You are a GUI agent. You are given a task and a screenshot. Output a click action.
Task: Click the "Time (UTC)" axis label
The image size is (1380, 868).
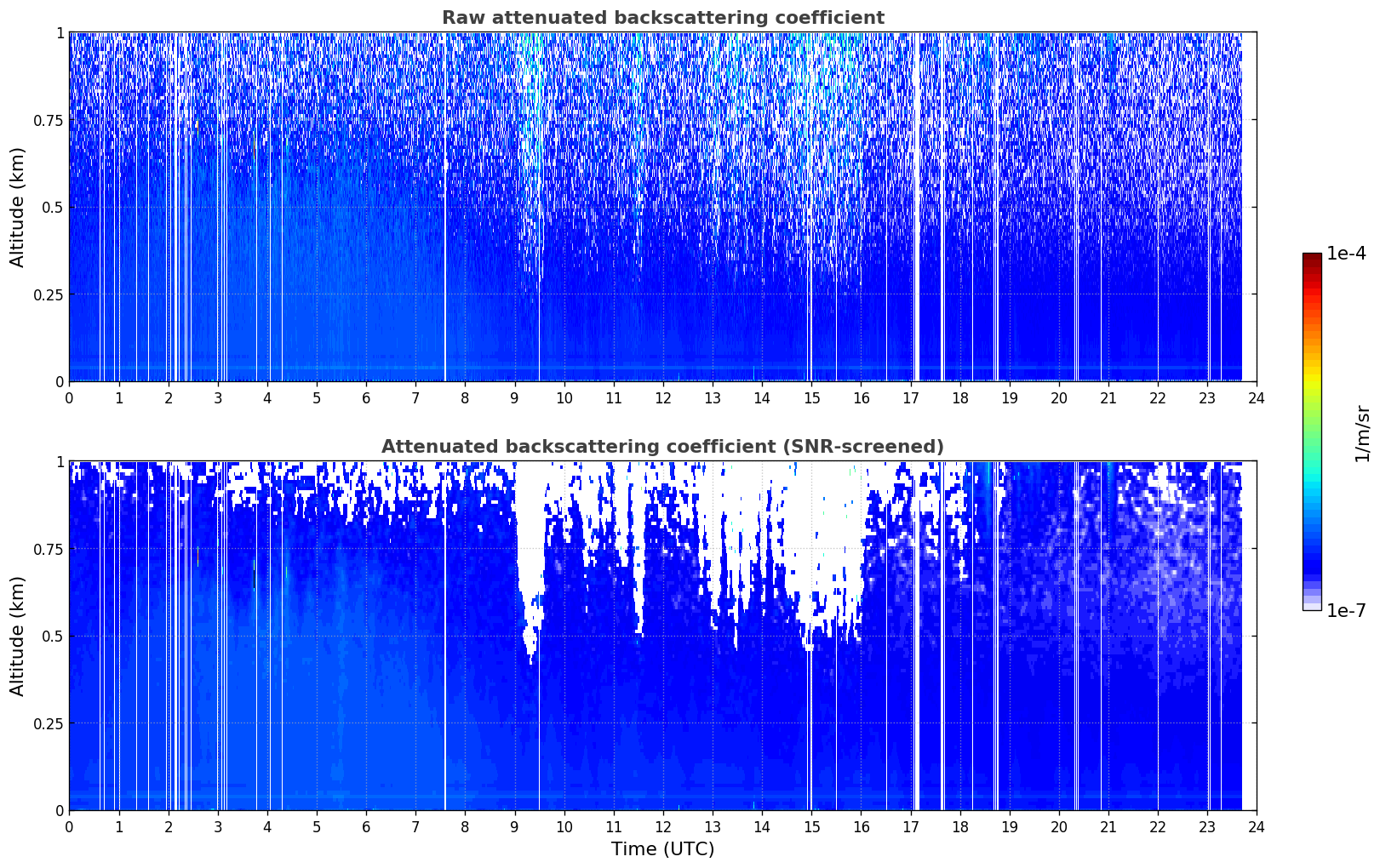662,849
